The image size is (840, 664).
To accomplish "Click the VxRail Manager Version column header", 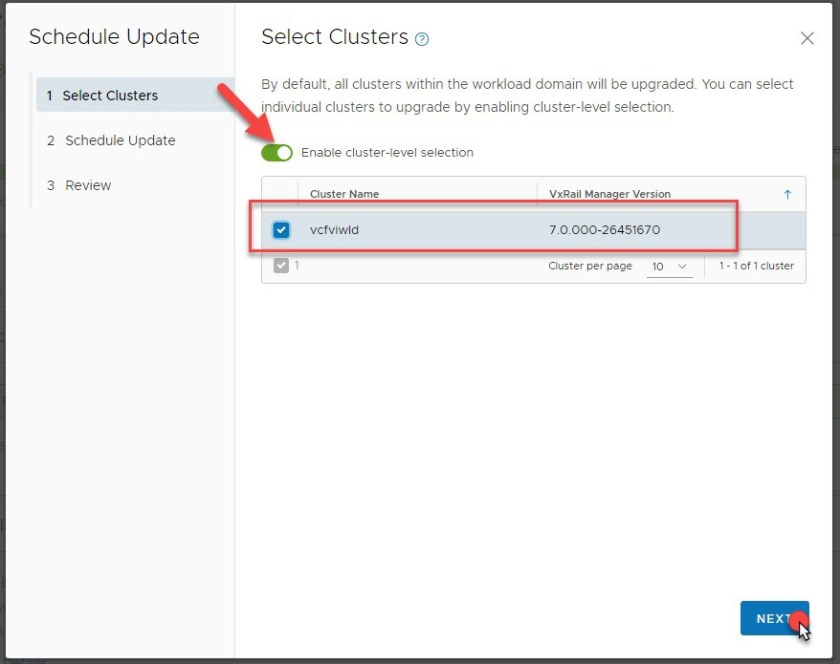I will (610, 194).
